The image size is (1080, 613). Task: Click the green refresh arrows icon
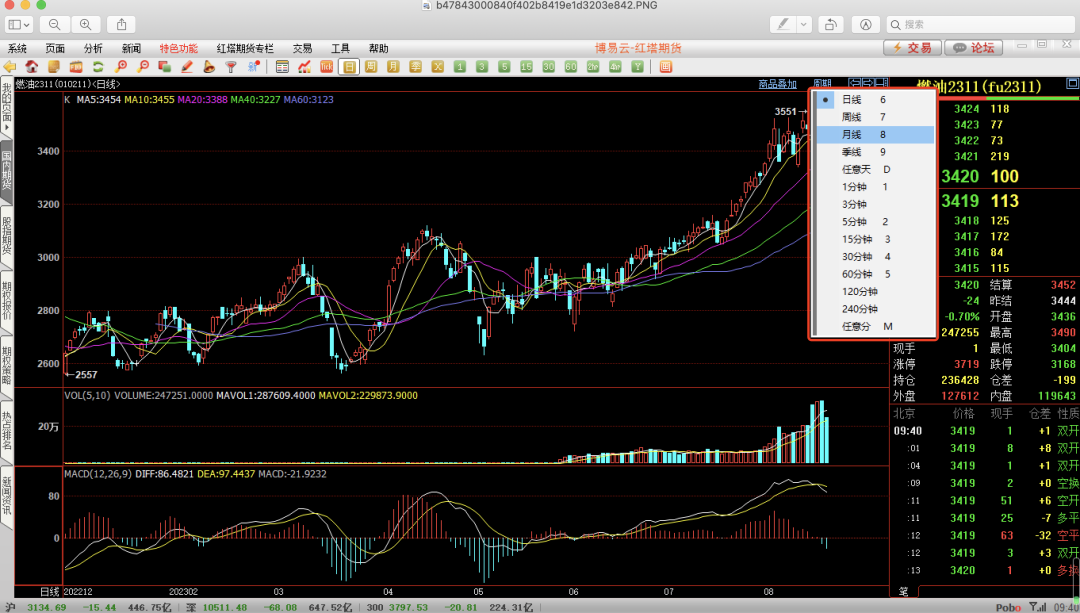98,67
